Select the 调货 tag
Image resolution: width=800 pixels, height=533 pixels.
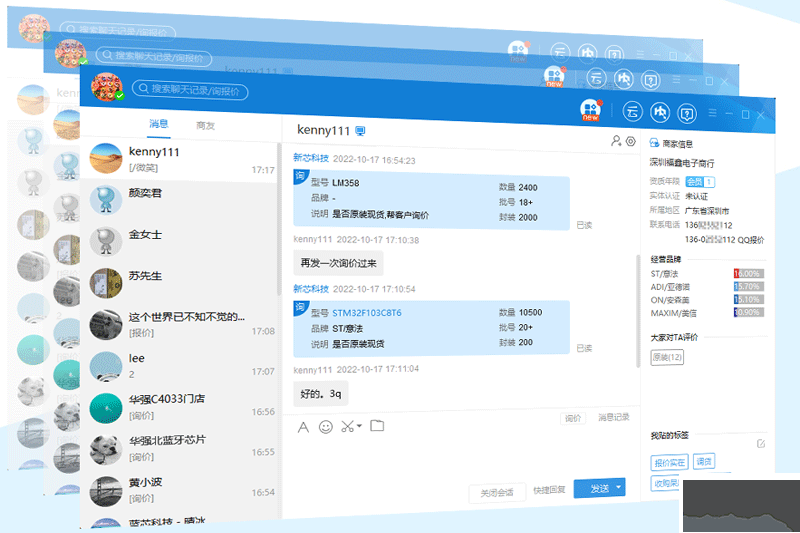click(704, 461)
